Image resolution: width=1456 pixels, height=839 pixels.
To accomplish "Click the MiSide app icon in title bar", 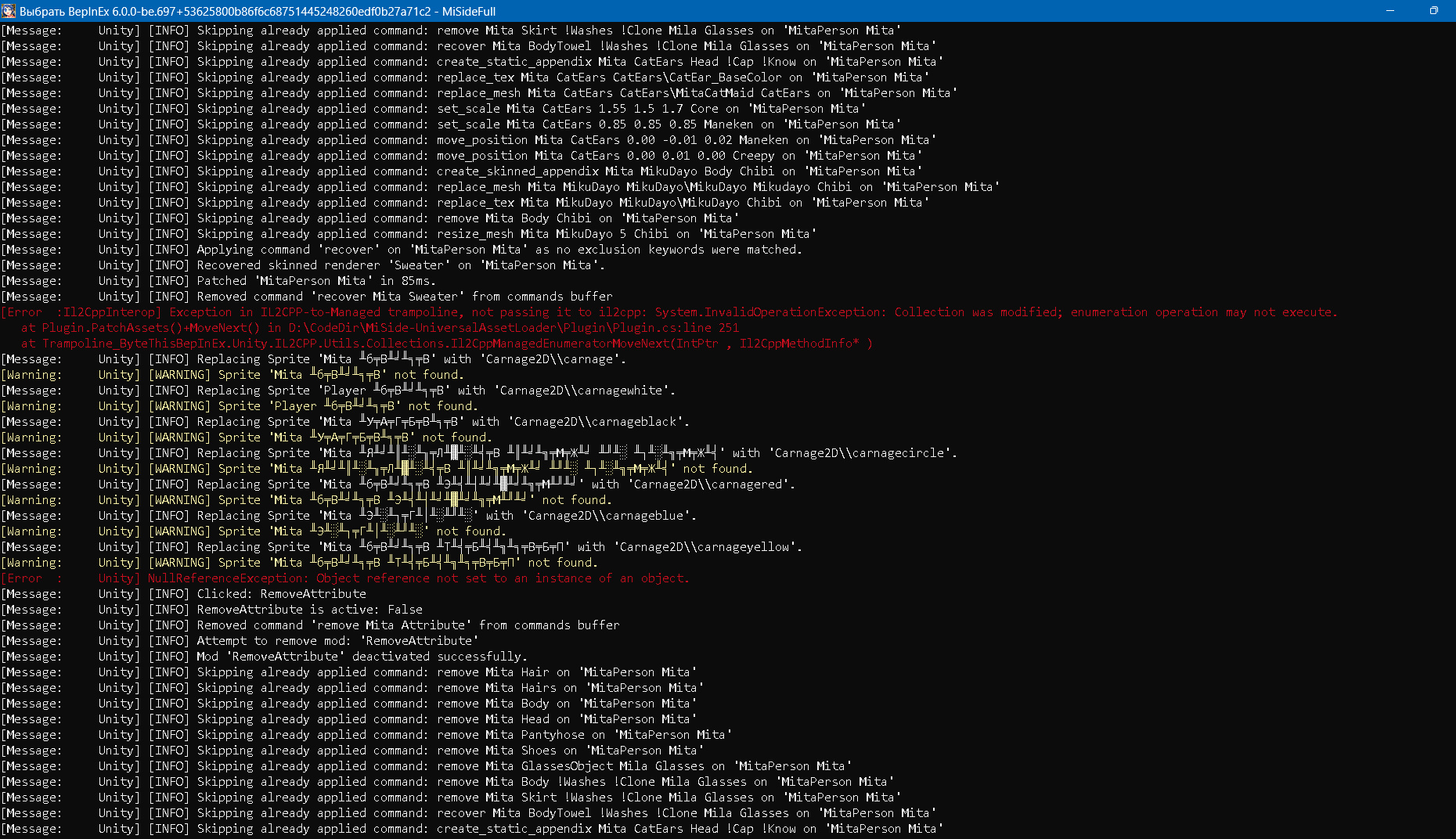I will click(x=9, y=11).
